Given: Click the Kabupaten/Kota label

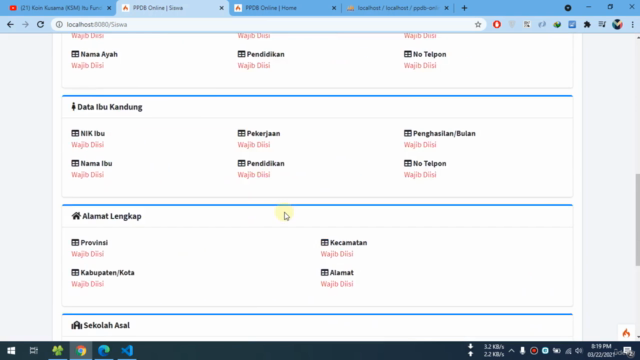Looking at the screenshot, I should coord(107,273).
